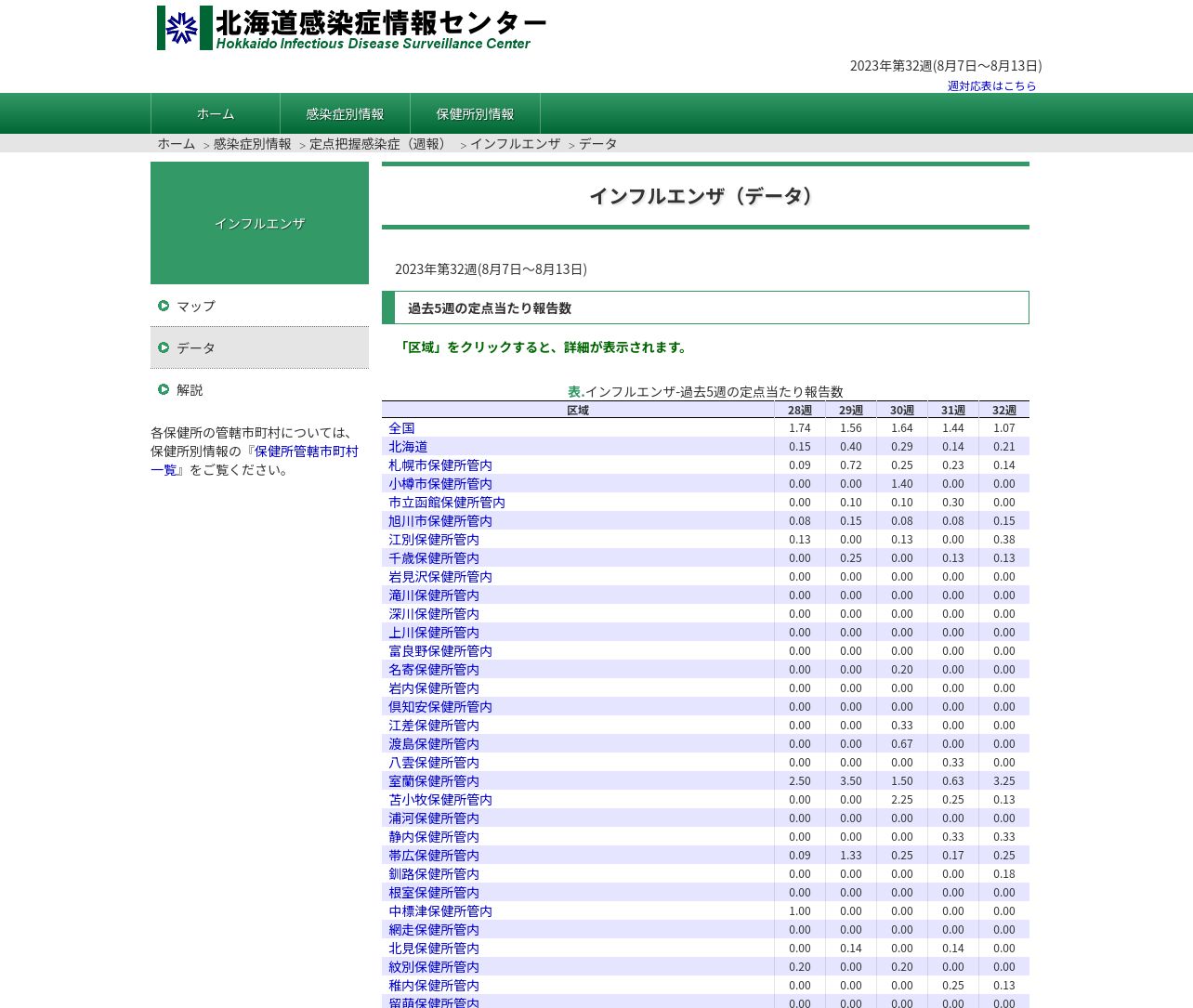Click the bullet icon beside 解説

pyautogui.click(x=164, y=389)
